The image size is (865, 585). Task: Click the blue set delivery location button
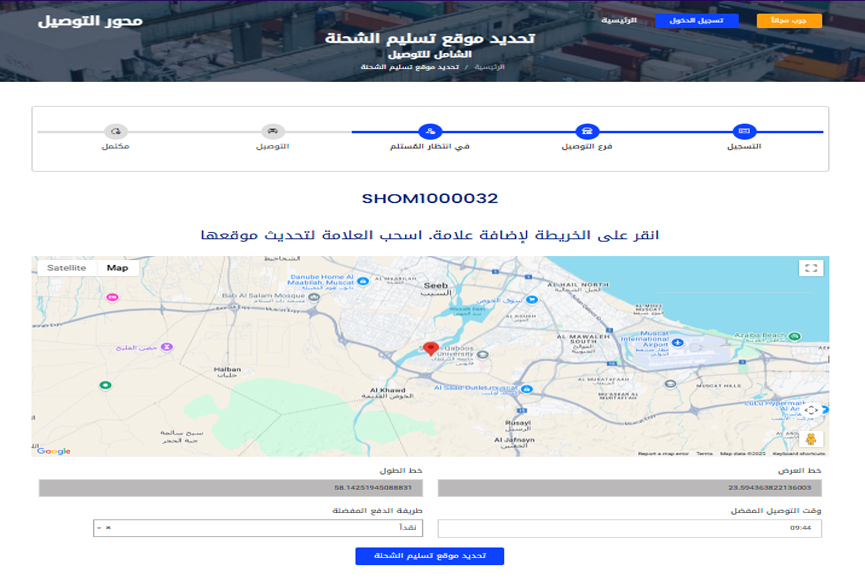pos(429,556)
